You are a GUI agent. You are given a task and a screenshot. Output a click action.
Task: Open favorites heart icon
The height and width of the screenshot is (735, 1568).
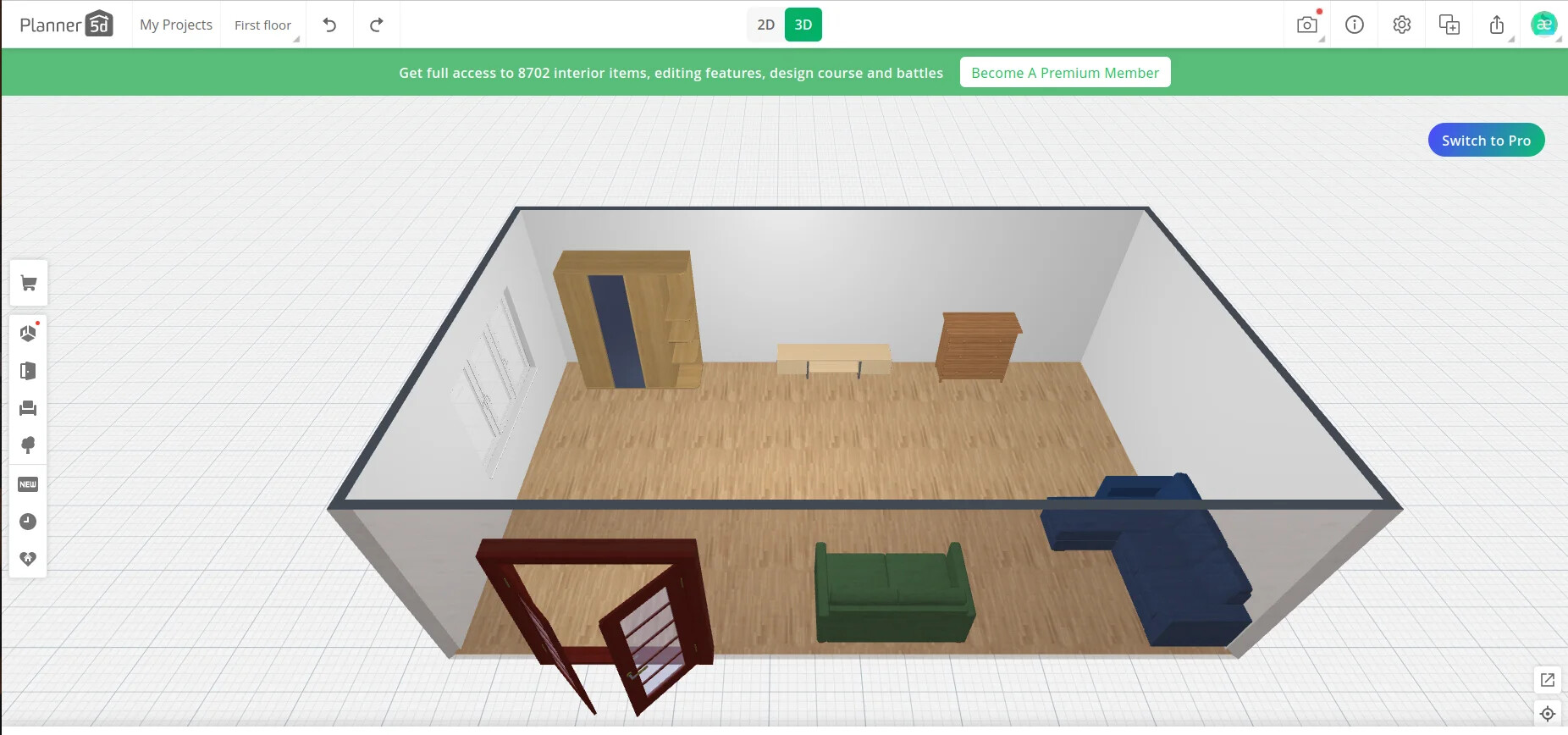click(28, 559)
